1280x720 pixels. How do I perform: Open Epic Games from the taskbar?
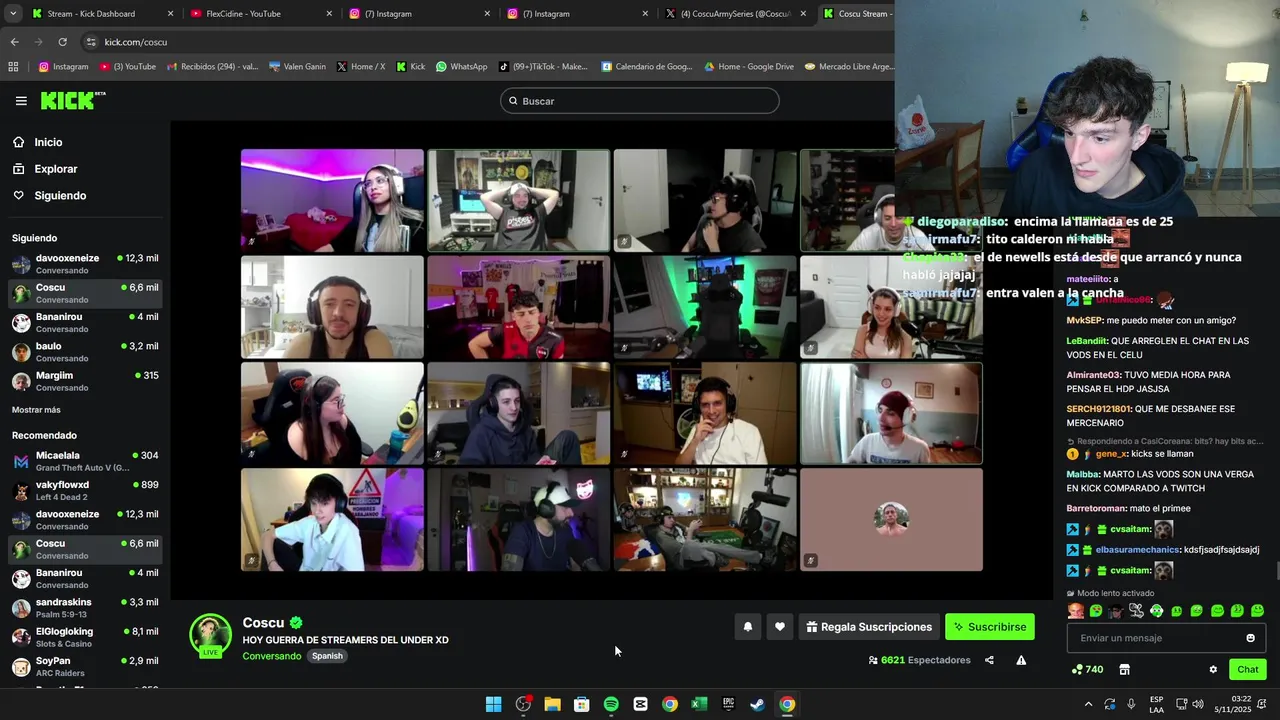coord(728,704)
